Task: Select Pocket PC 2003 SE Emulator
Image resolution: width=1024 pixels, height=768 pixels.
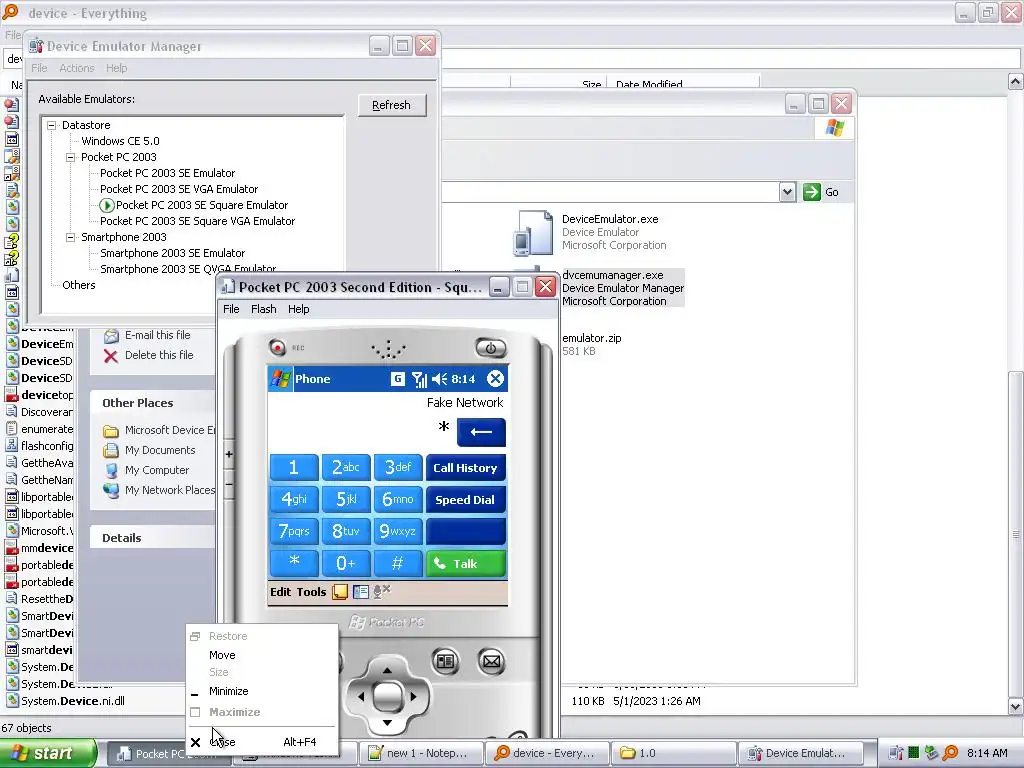Action: coord(167,173)
